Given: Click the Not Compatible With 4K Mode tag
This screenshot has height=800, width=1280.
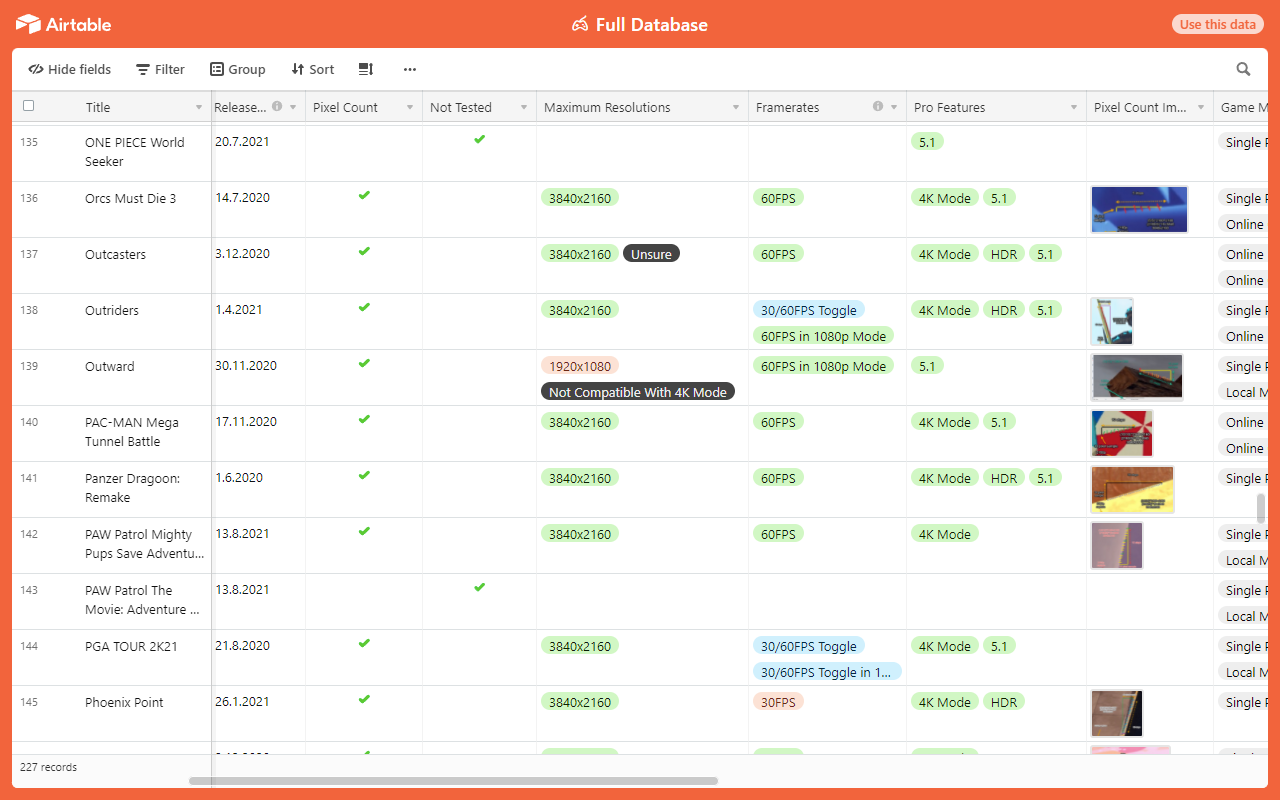Looking at the screenshot, I should coord(638,392).
